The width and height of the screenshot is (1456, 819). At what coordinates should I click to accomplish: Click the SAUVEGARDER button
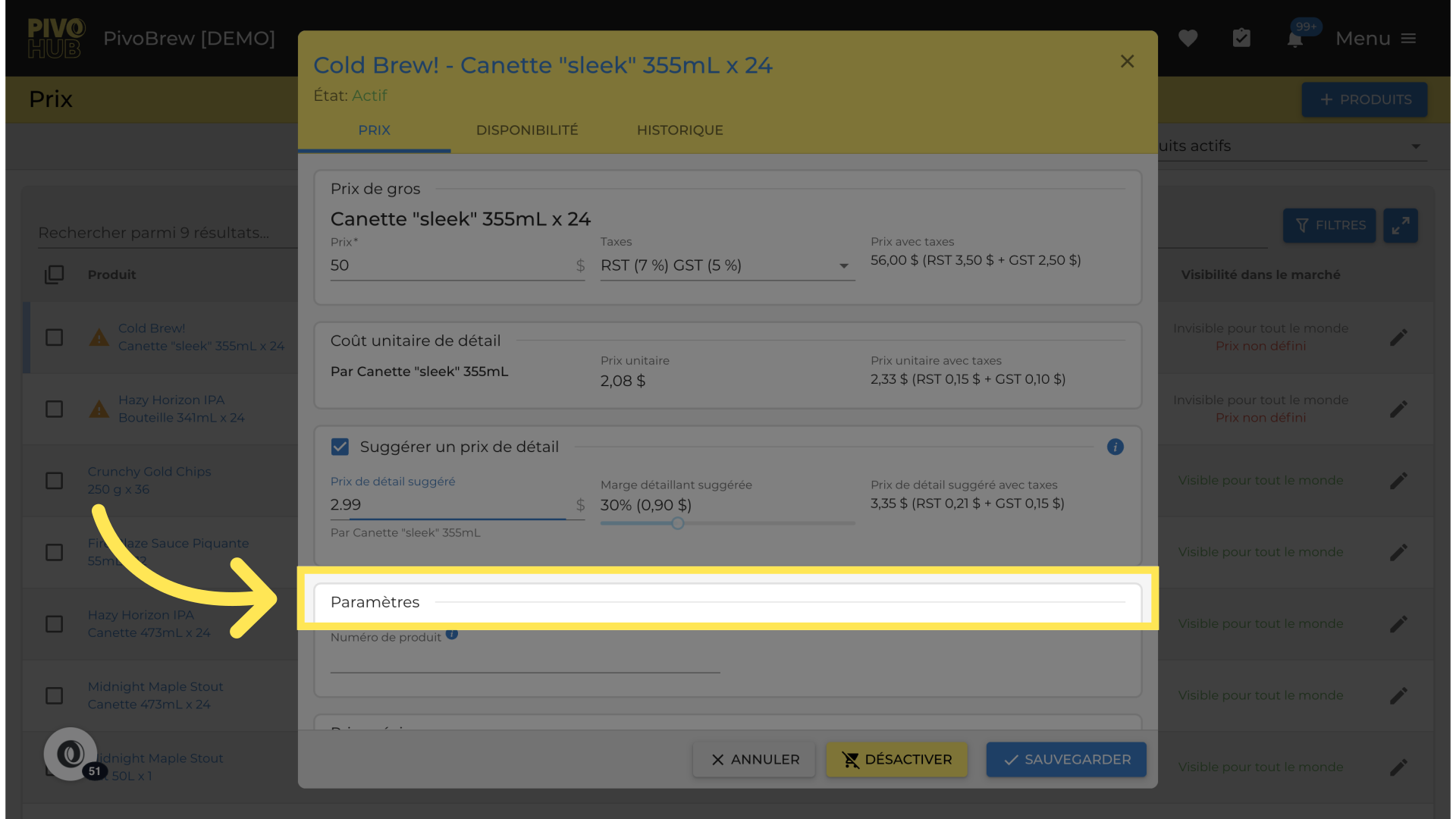1065,759
